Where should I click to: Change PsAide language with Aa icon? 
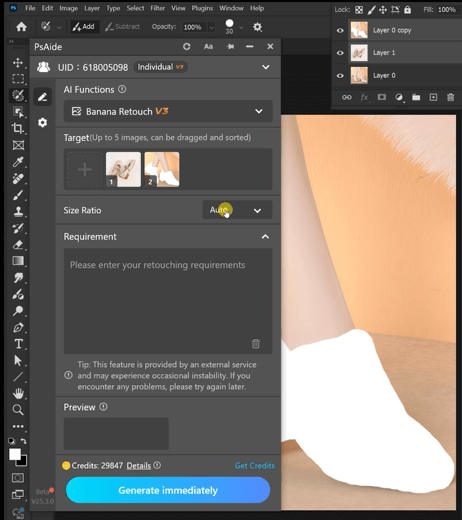(208, 47)
